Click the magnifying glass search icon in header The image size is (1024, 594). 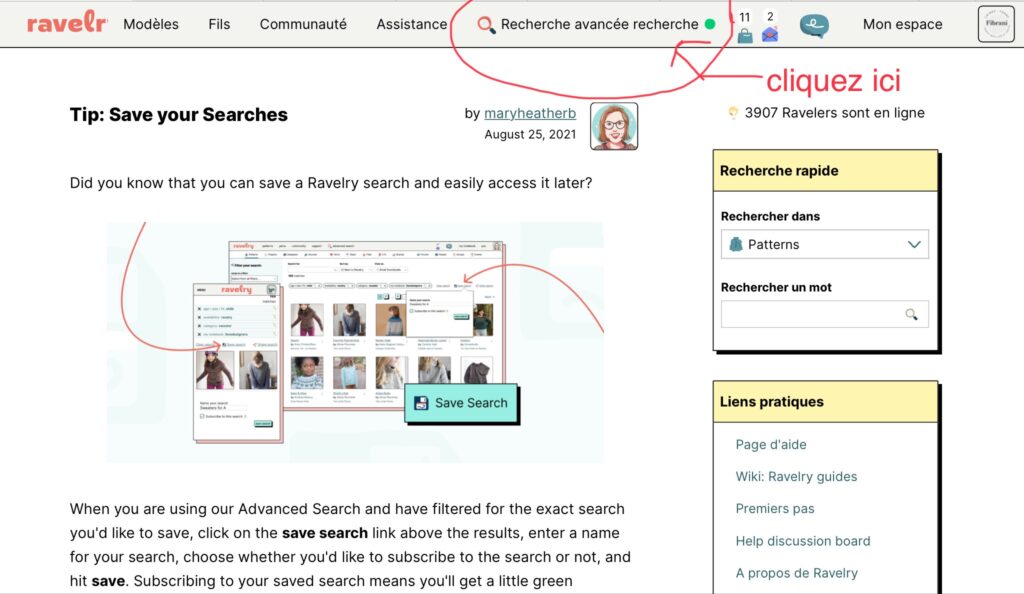[x=486, y=25]
